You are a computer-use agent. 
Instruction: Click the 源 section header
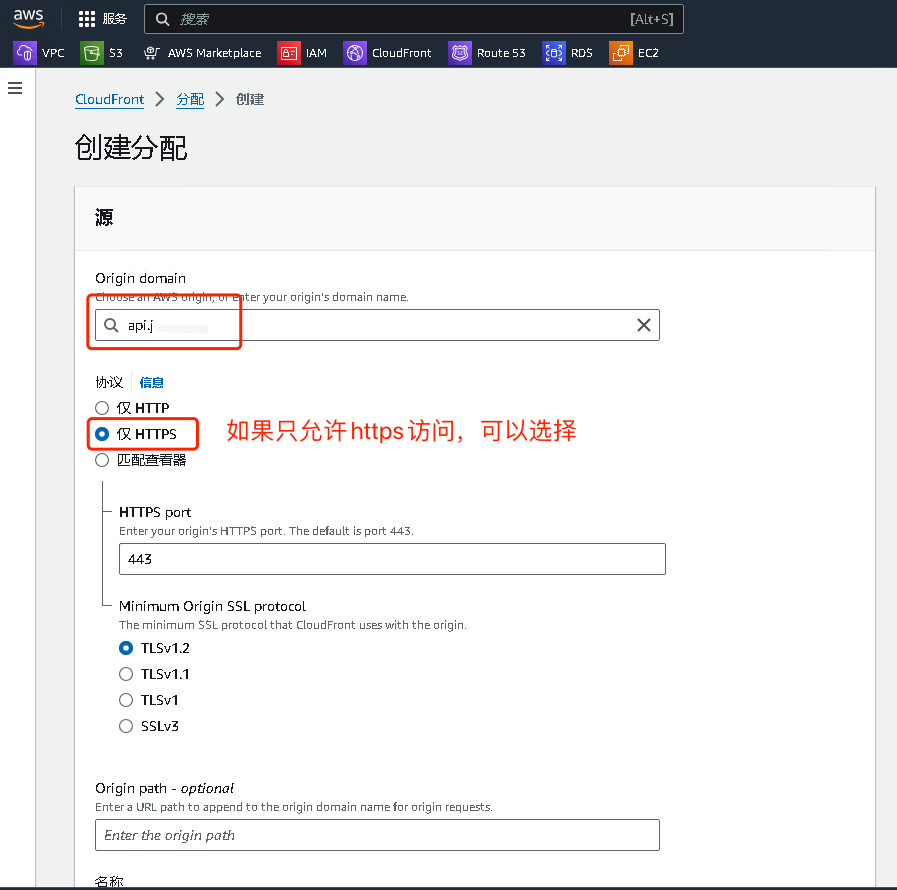pyautogui.click(x=104, y=217)
